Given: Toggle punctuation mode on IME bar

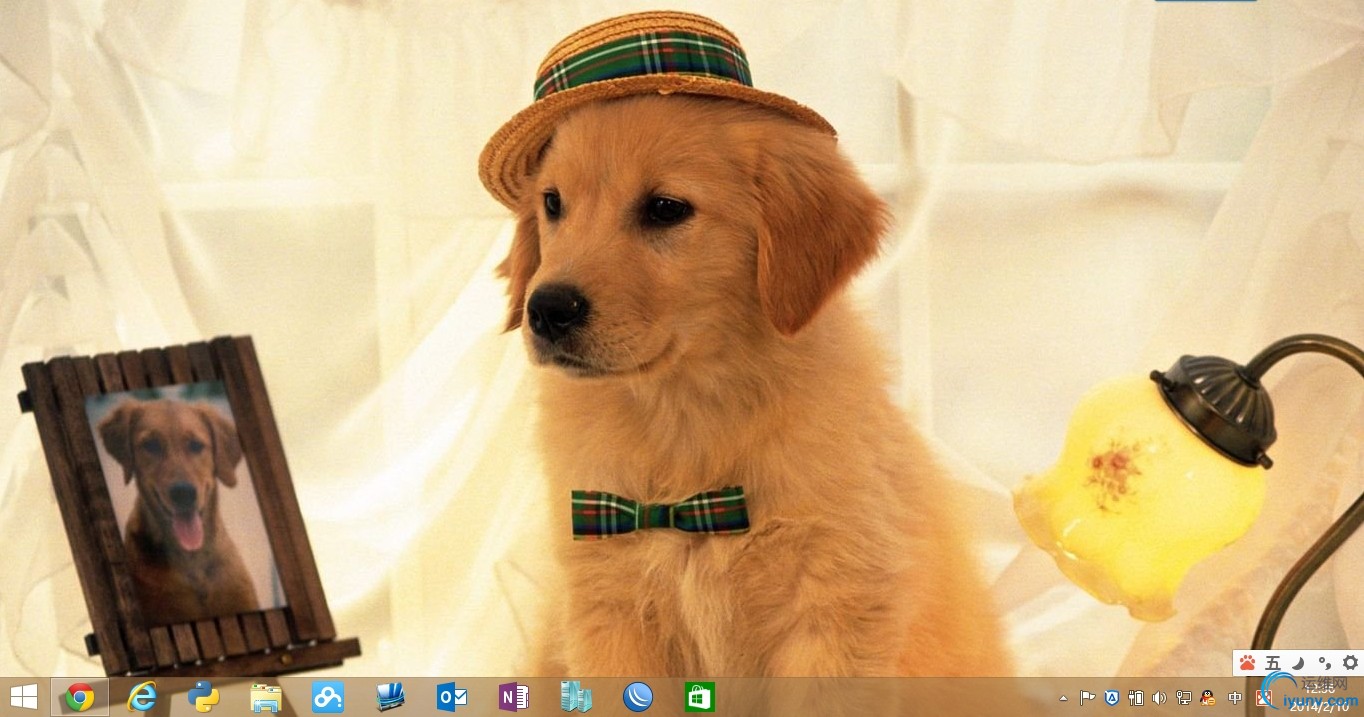Looking at the screenshot, I should (x=1324, y=662).
